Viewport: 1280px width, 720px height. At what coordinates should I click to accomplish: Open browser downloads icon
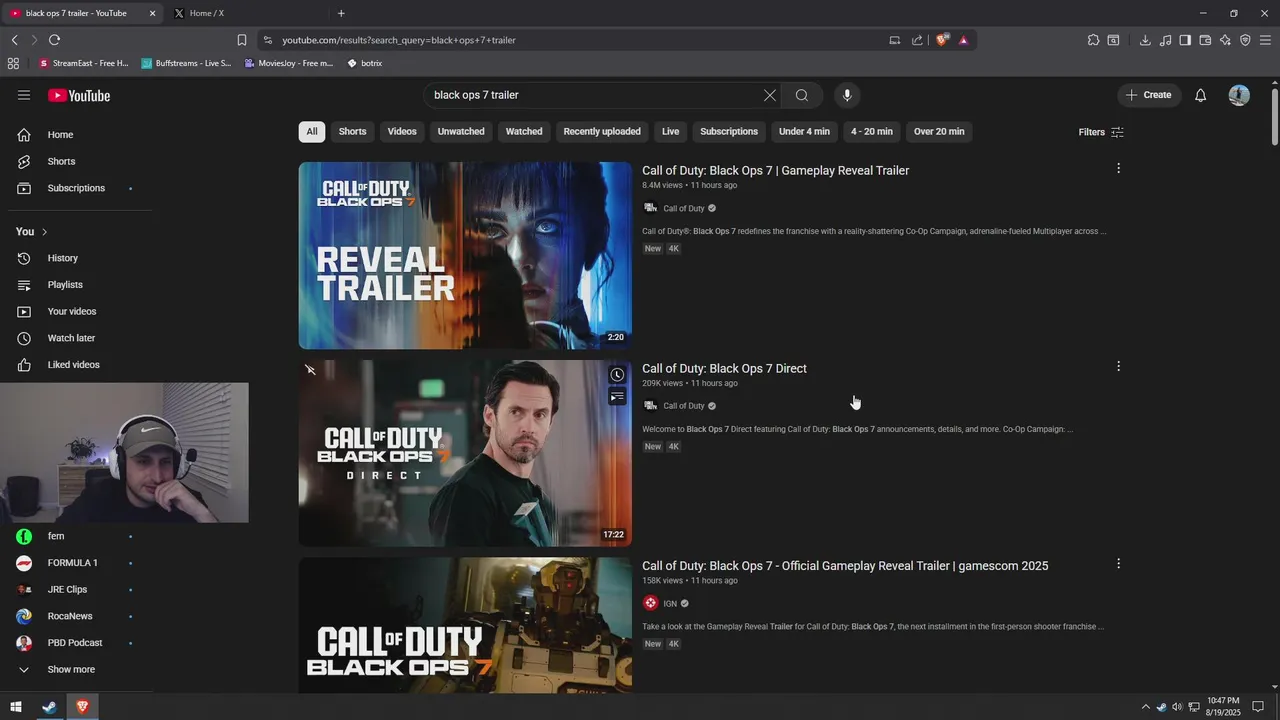1145,40
